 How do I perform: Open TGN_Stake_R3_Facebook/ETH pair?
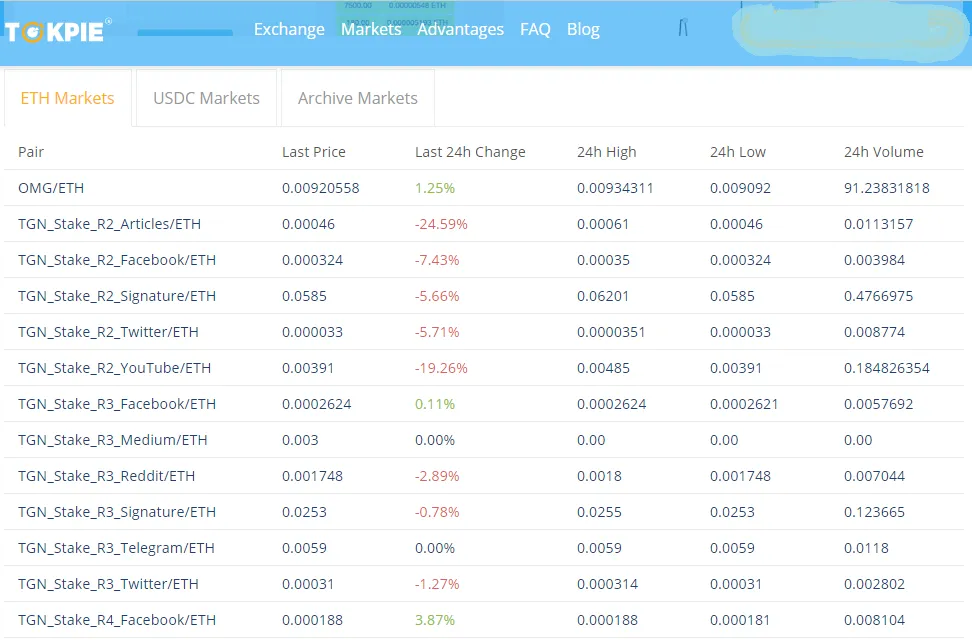(x=117, y=404)
